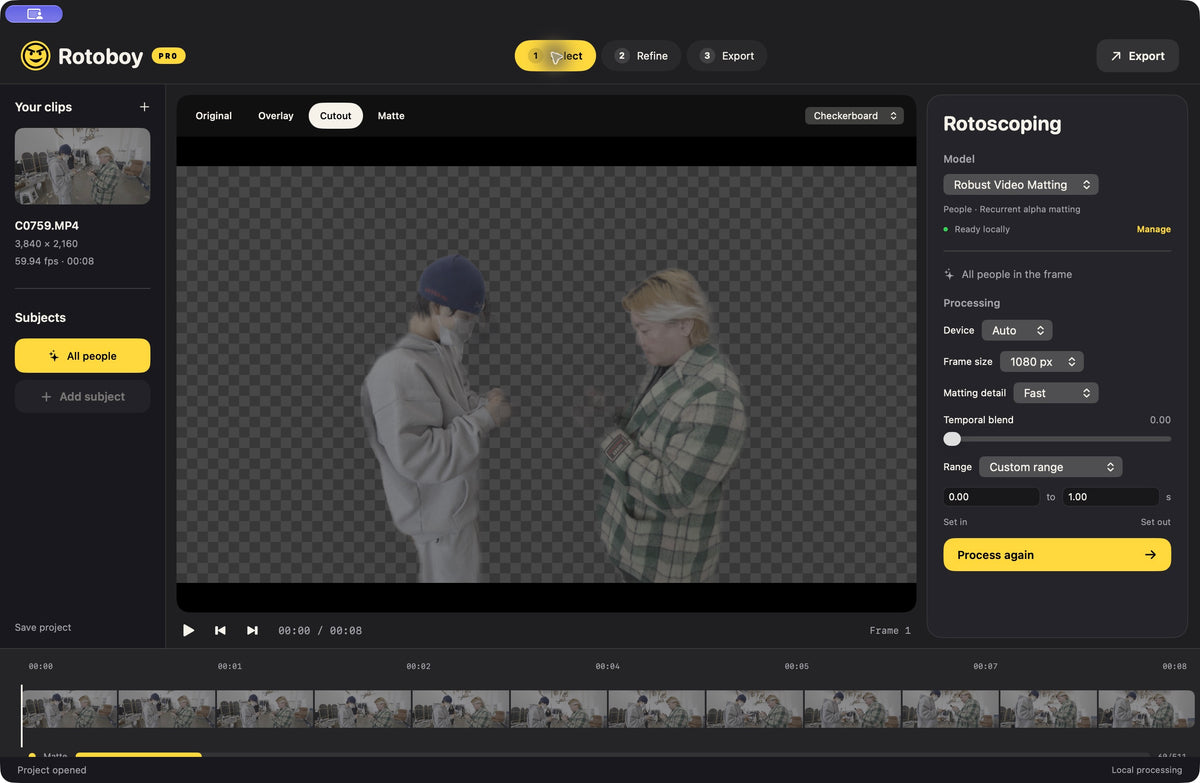Open the Checkerboard background dropdown

click(854, 116)
